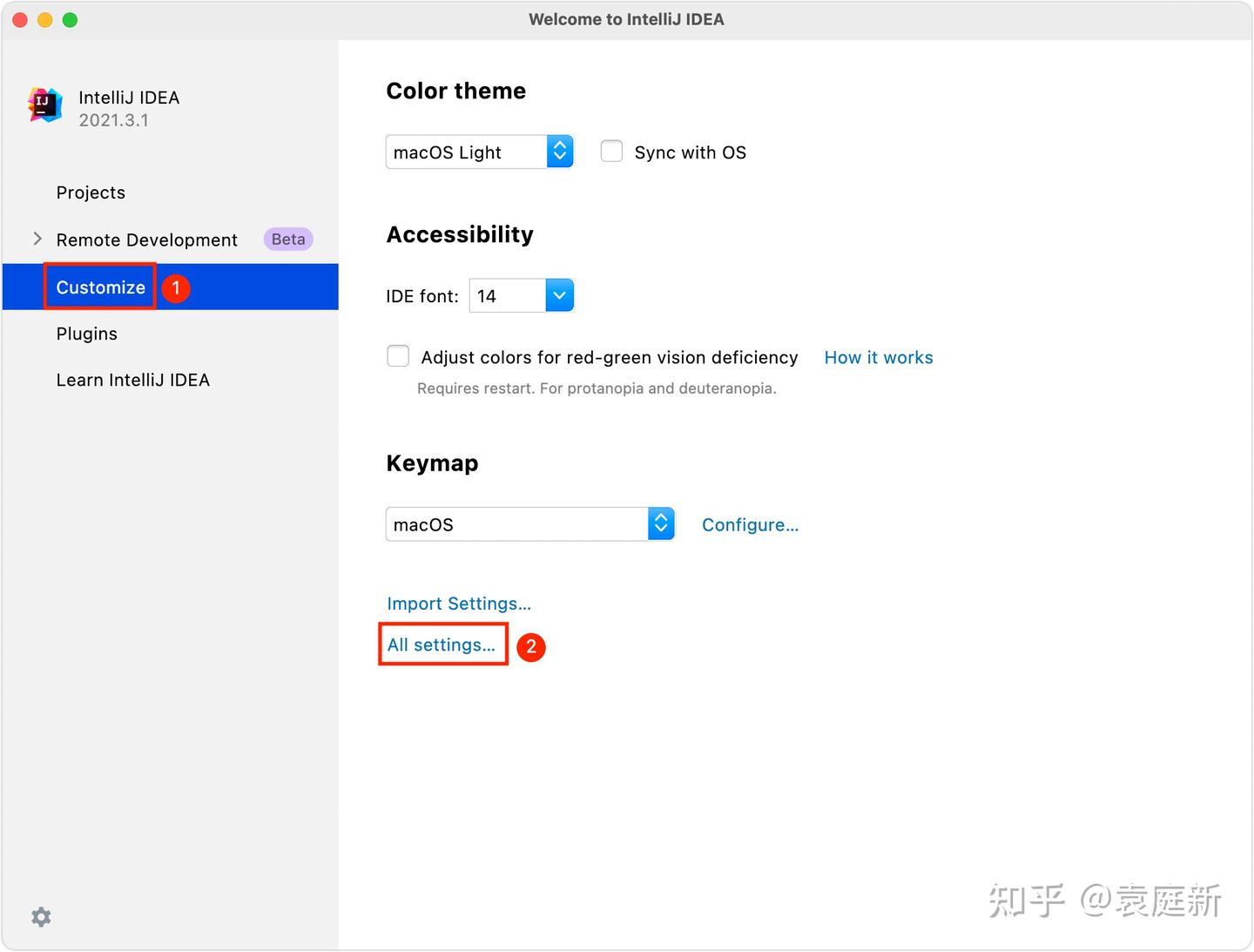This screenshot has height=952, width=1254.
Task: Open the IDE font size dropdown arrow
Action: [x=560, y=296]
